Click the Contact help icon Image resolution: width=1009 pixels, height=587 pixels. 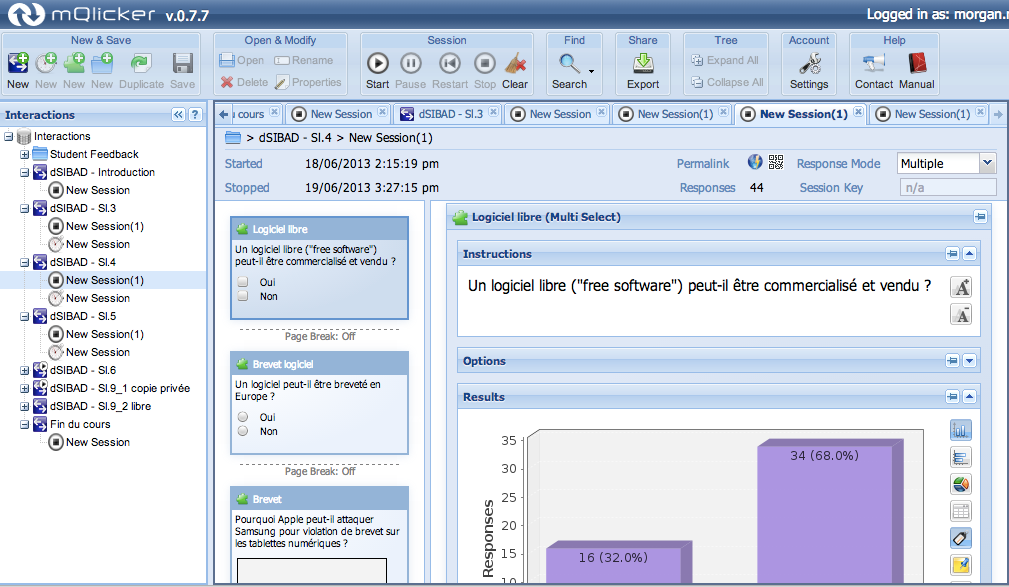(873, 64)
